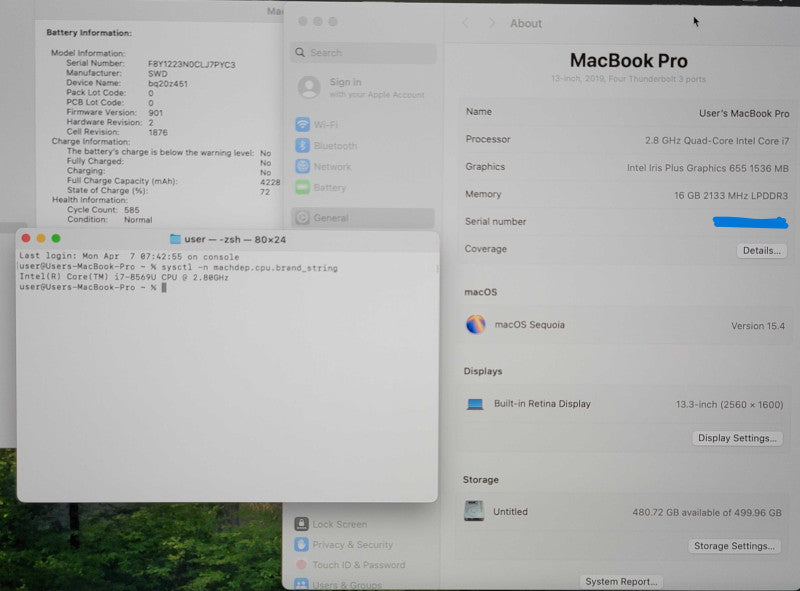Click Full Charge Capacity 4228 value
The width and height of the screenshot is (800, 591).
click(270, 182)
